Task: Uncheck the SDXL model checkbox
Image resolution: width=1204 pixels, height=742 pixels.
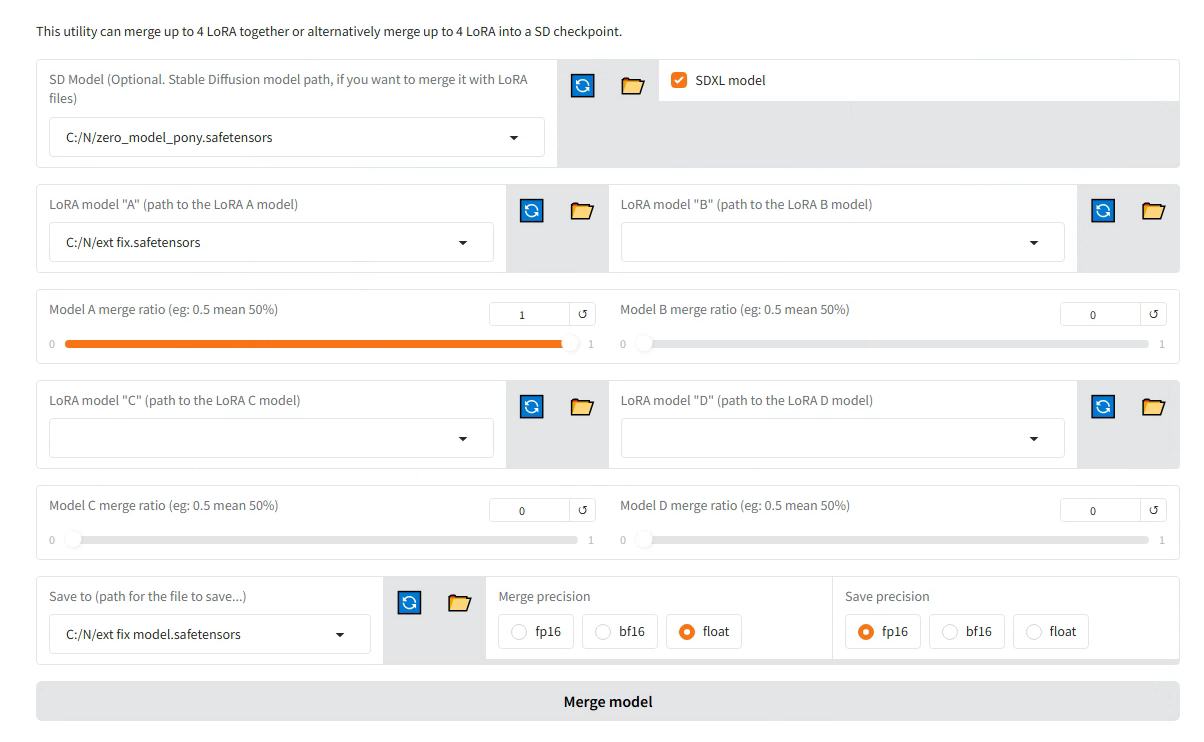Action: point(679,80)
